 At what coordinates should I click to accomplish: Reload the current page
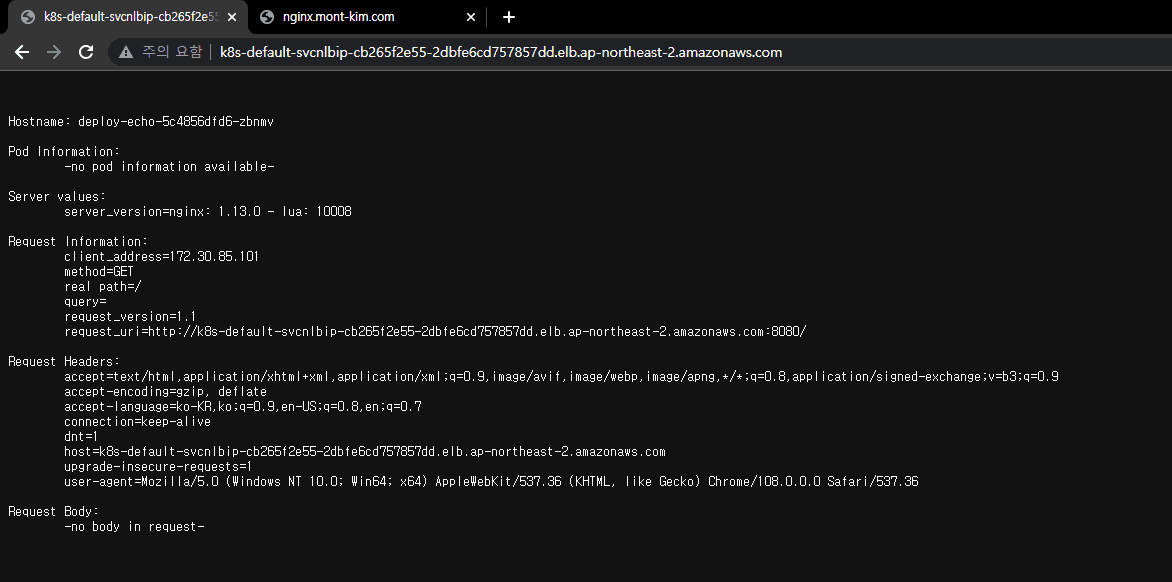(x=87, y=52)
